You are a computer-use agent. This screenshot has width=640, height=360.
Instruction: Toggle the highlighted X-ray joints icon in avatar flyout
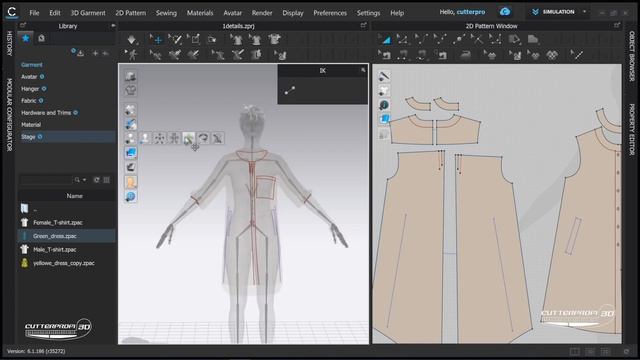coord(188,138)
